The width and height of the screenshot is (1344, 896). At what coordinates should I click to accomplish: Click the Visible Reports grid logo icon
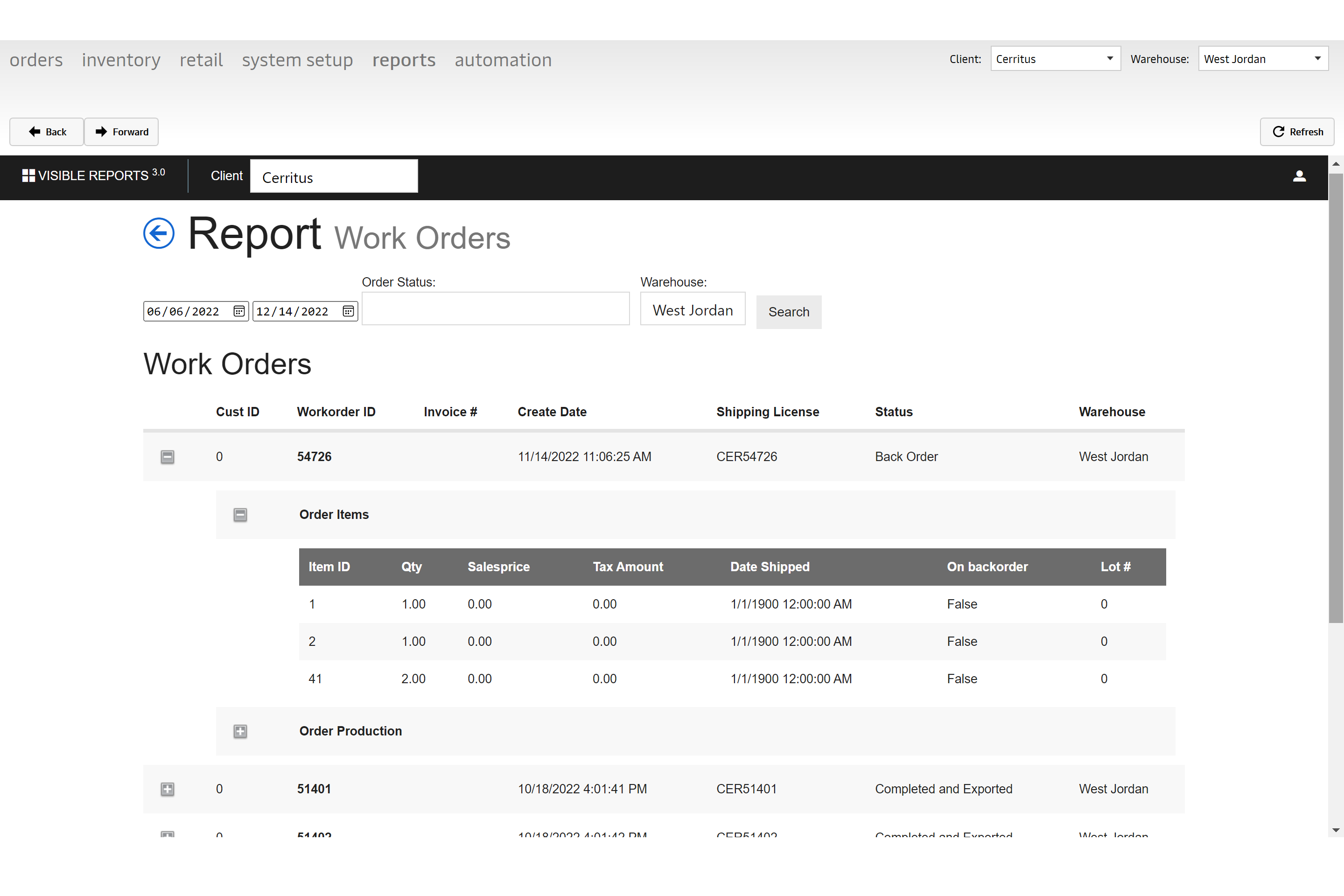click(x=28, y=175)
